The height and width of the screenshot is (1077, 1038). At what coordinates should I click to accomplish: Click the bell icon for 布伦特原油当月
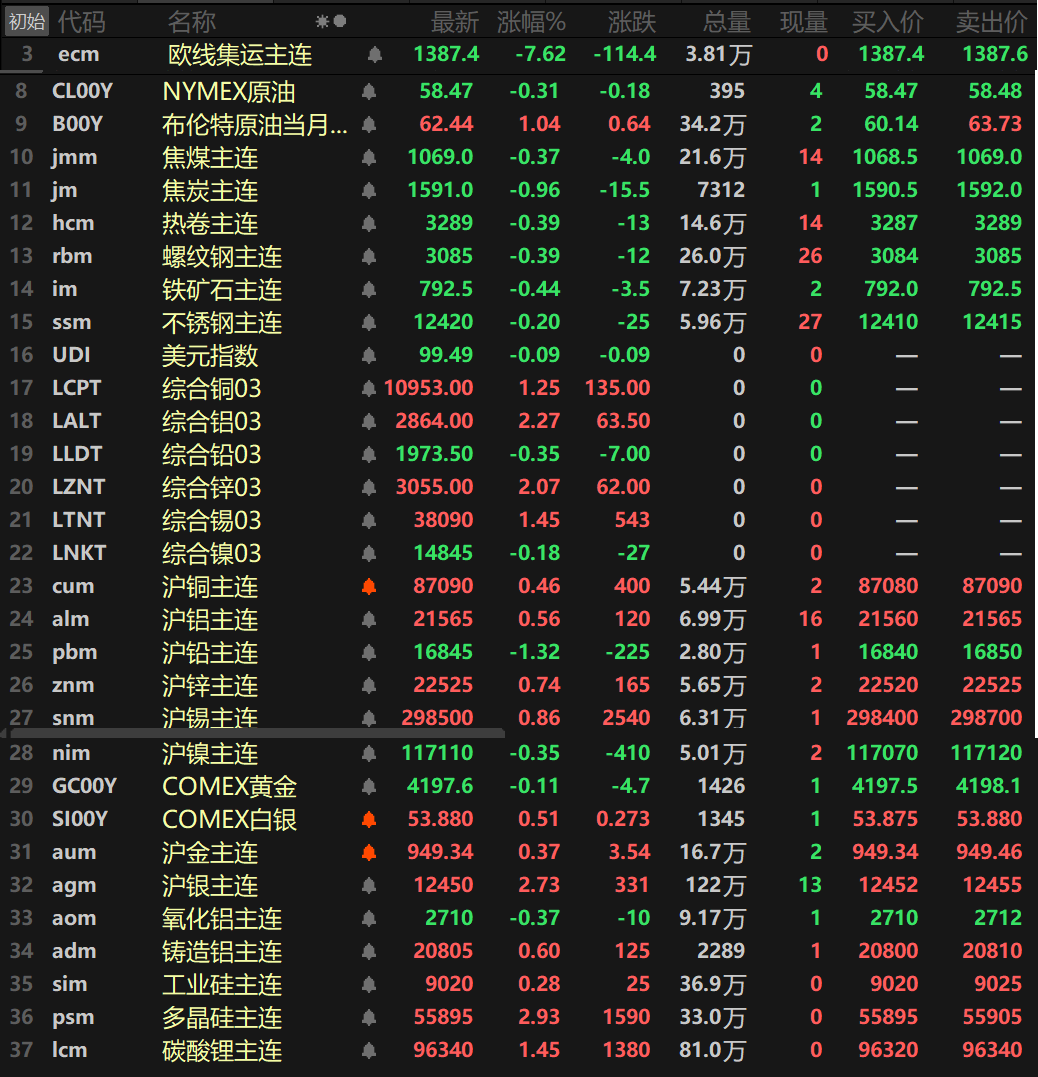click(368, 123)
